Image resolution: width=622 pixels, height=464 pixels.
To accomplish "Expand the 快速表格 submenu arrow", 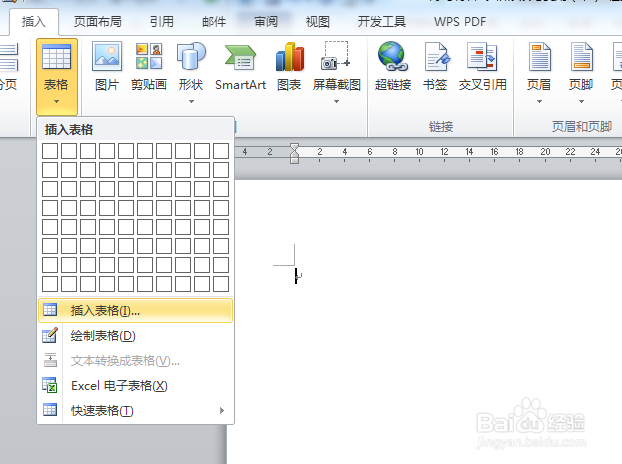I will click(222, 410).
